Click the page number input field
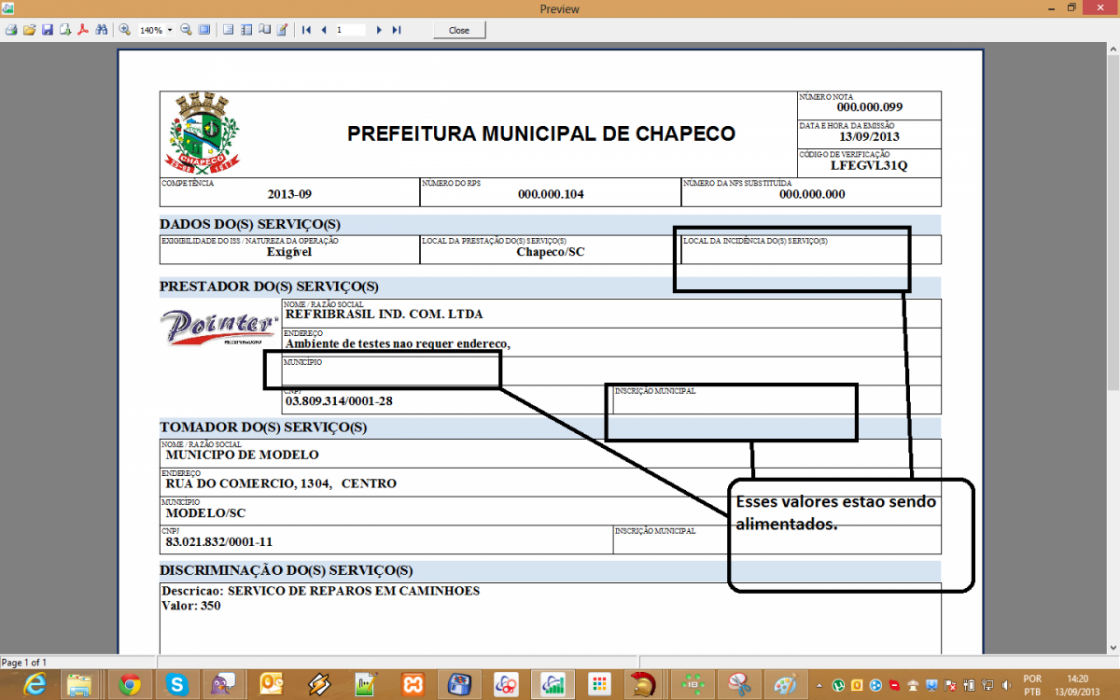The image size is (1120, 700). pos(350,30)
